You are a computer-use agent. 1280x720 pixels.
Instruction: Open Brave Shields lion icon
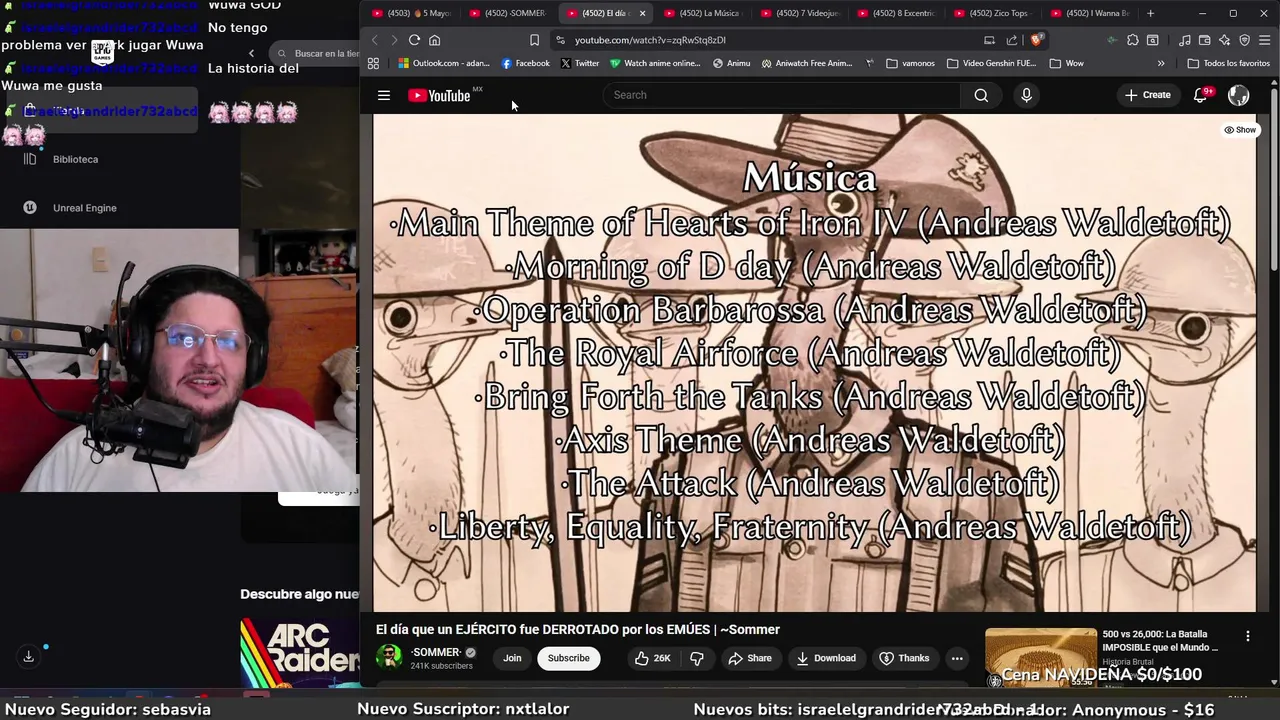tap(1037, 40)
